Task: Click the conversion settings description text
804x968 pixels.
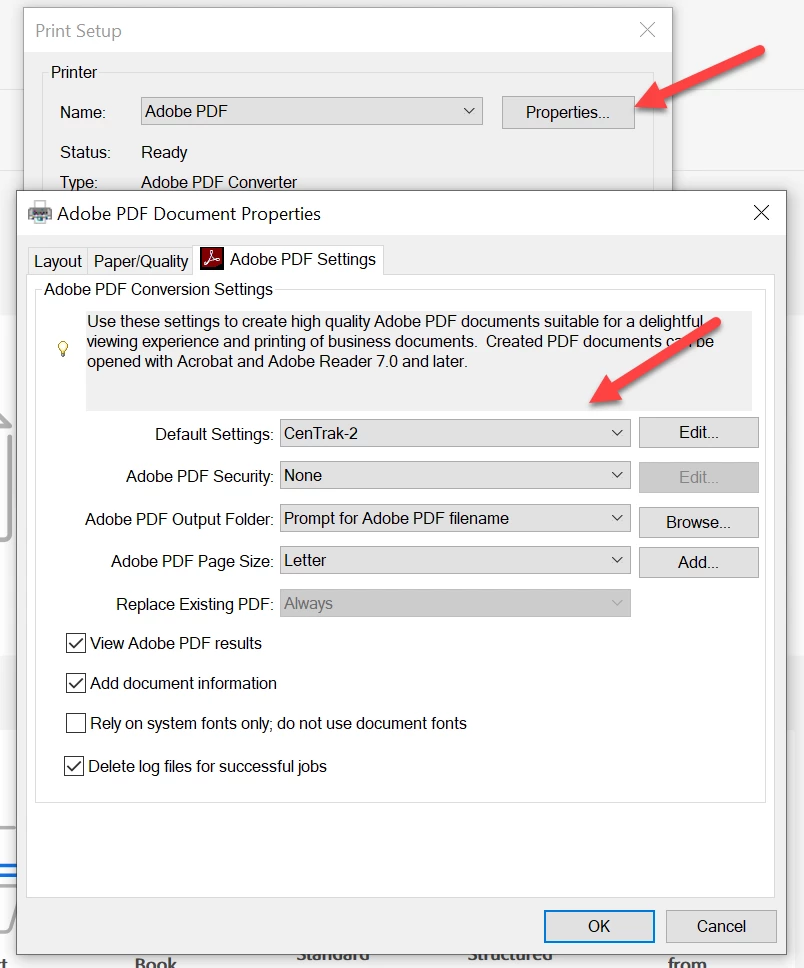Action: point(400,341)
